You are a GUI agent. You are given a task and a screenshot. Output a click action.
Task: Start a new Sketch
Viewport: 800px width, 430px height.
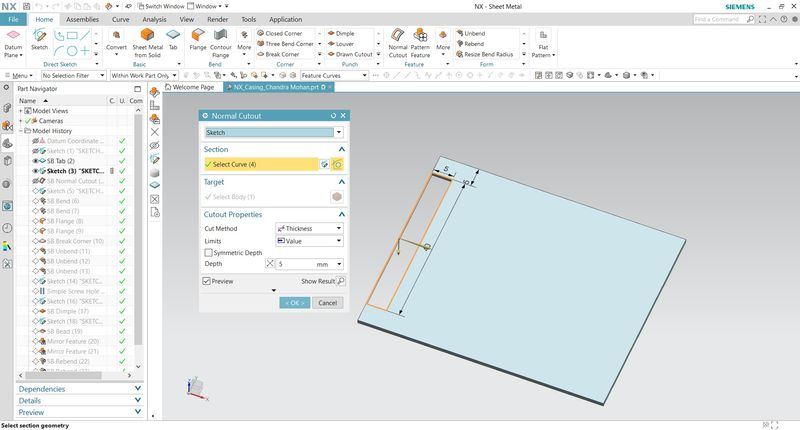tap(39, 40)
